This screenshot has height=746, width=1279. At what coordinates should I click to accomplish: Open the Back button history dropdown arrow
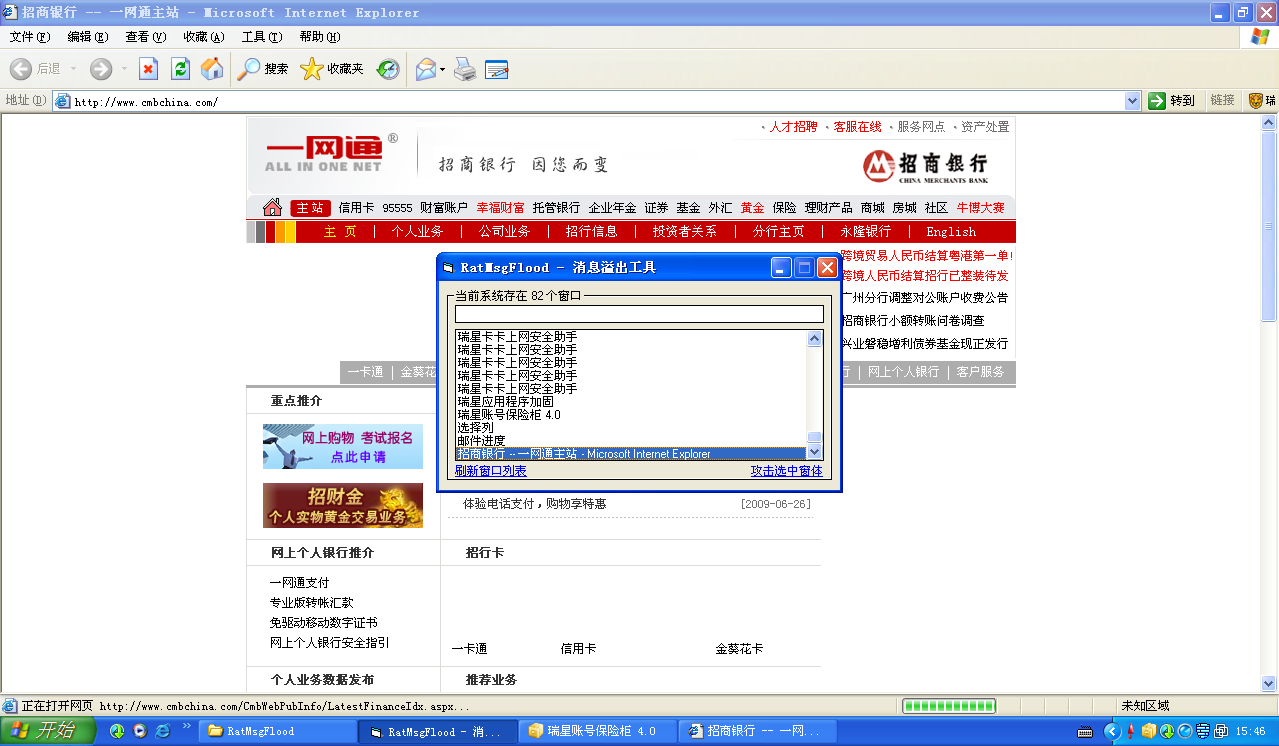(72, 69)
